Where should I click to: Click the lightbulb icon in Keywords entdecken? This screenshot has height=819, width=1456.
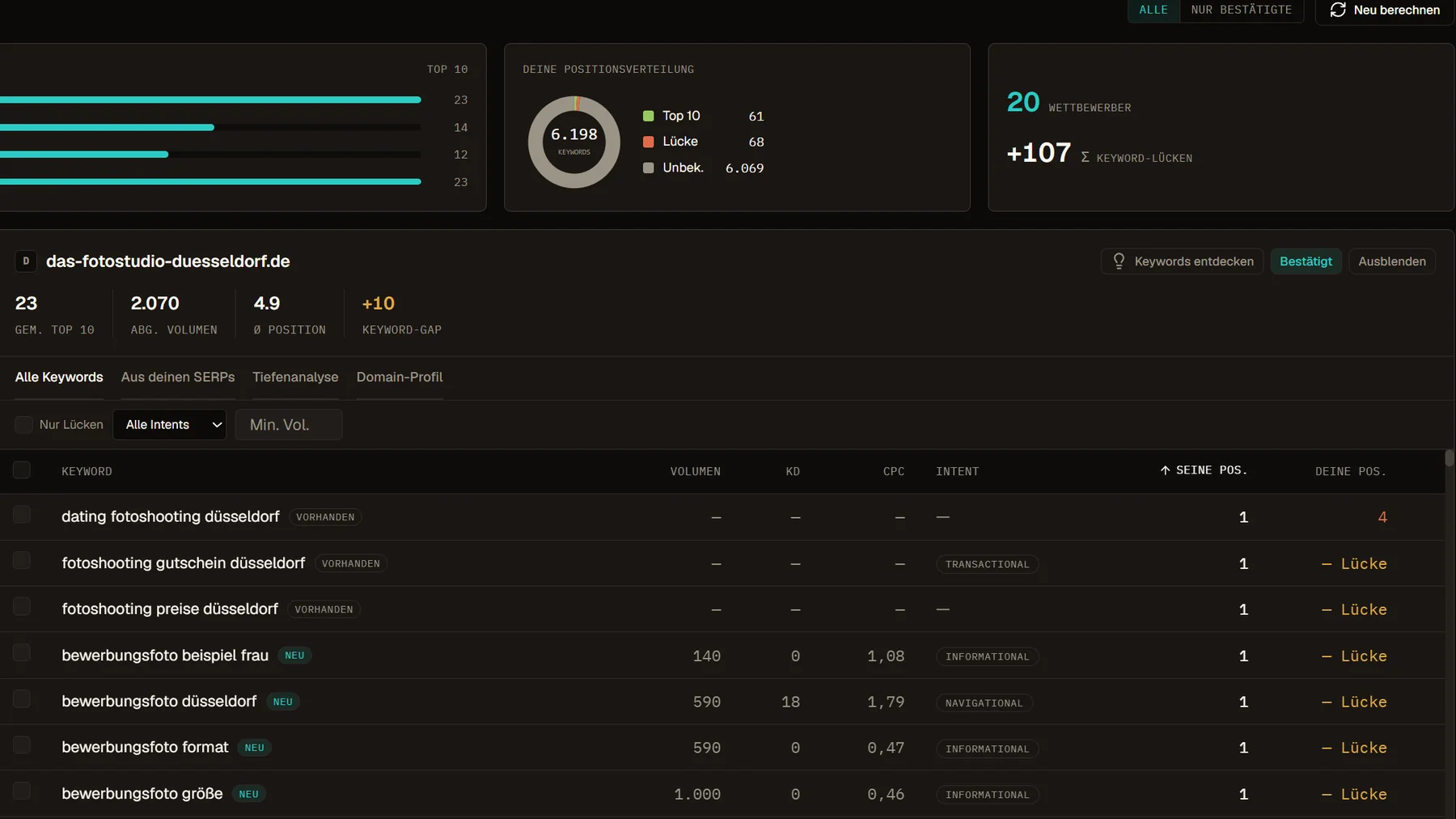(1119, 261)
